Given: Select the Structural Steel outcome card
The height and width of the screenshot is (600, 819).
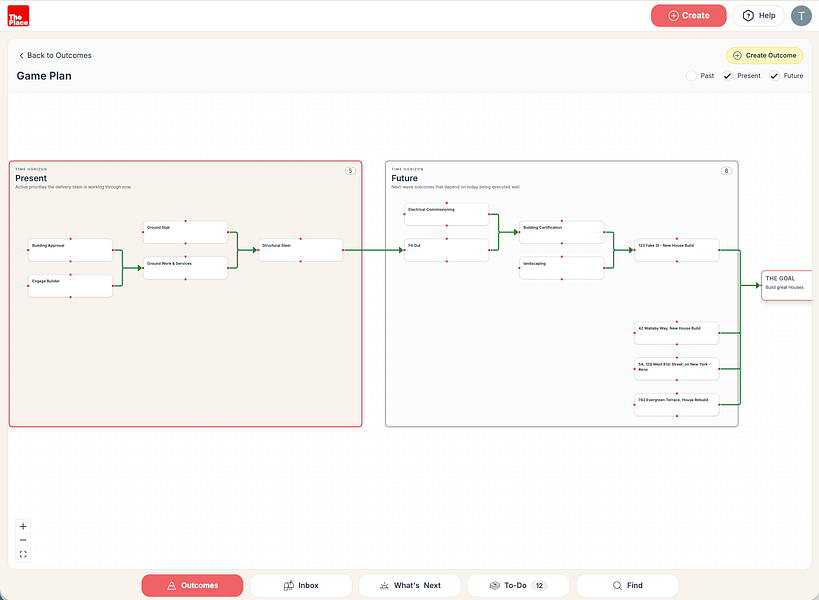Looking at the screenshot, I should 300,250.
